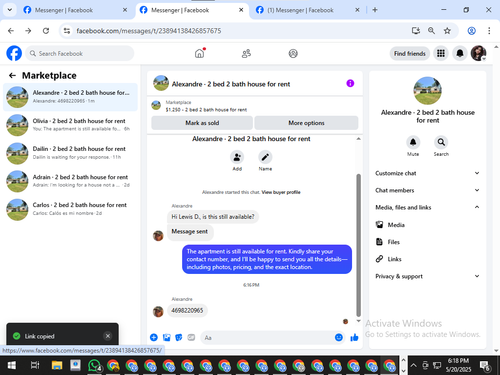The width and height of the screenshot is (500, 375).
Task: Reload the page
Action: tap(46, 31)
